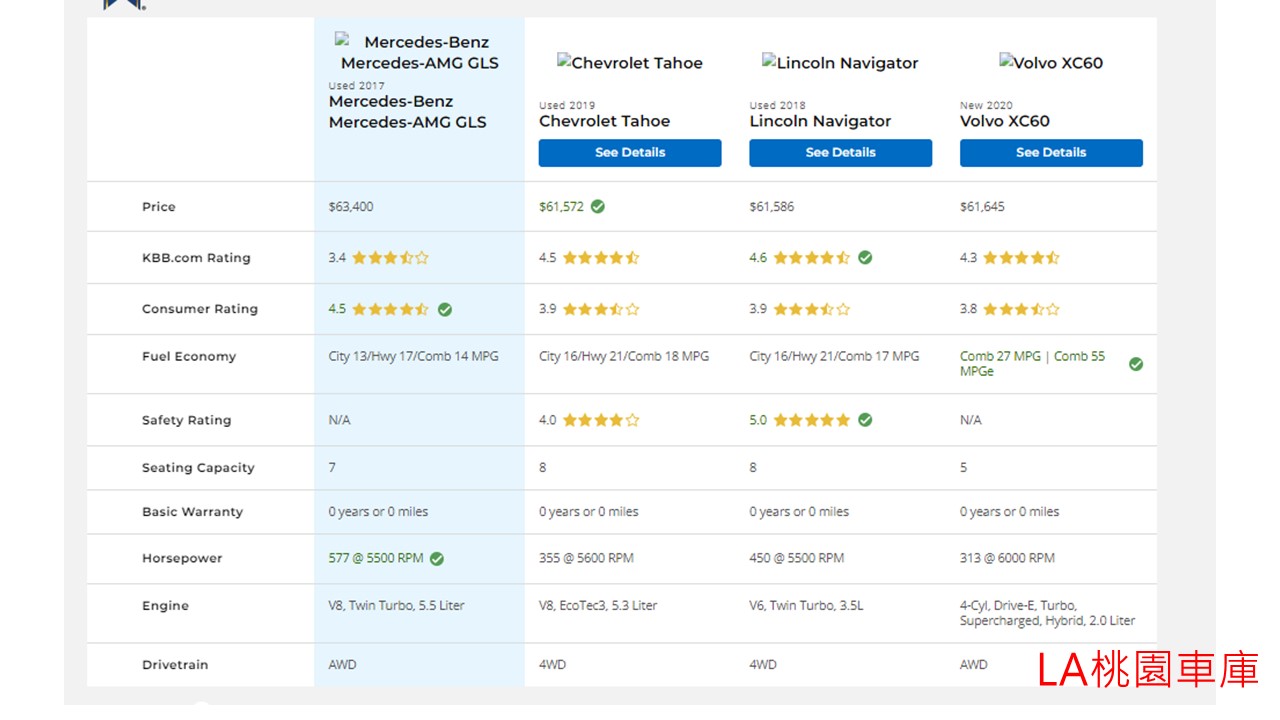
Task: Click the Mercedes seating capacity value 7
Action: 332,468
